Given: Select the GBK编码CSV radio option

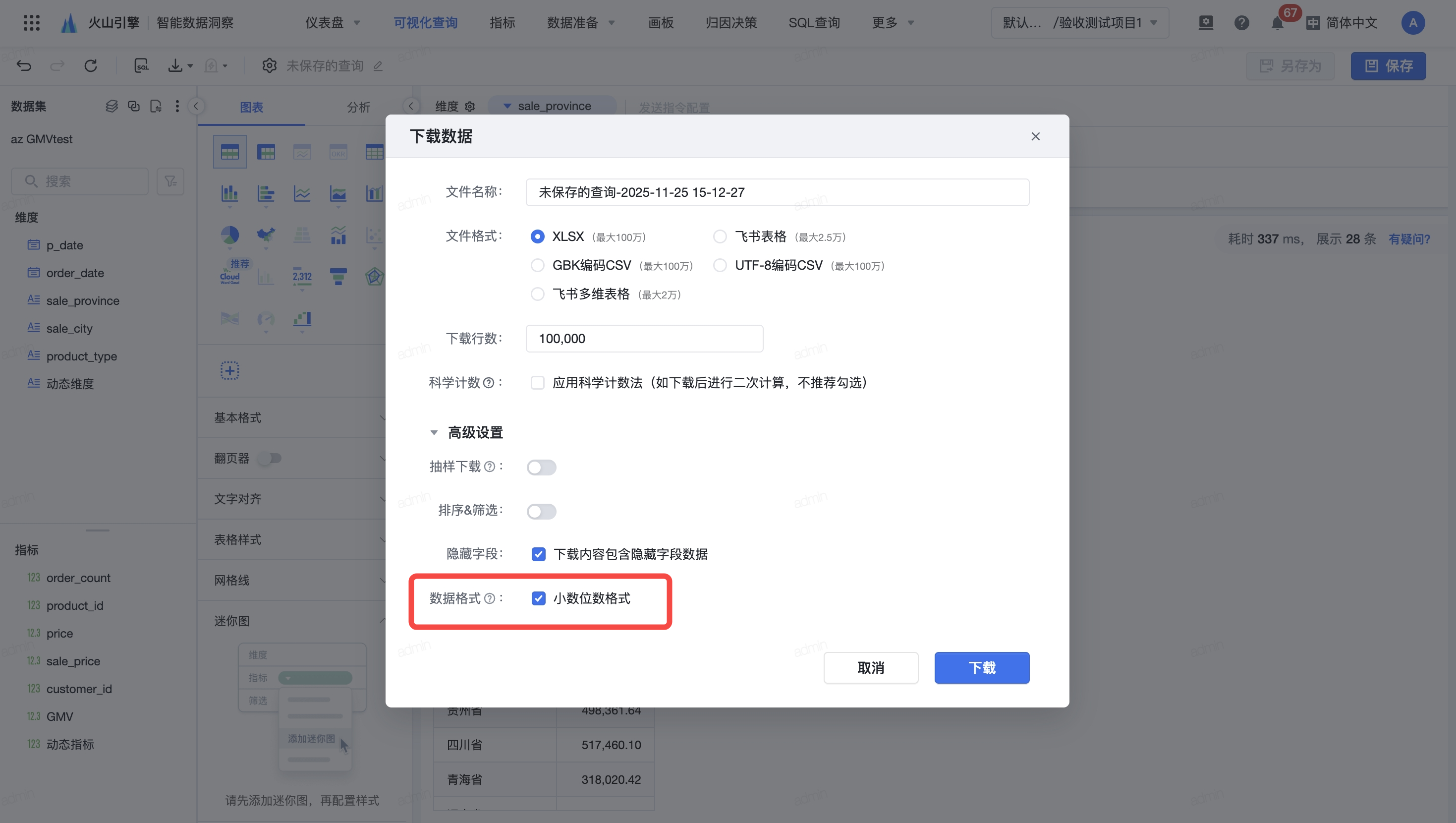Looking at the screenshot, I should (x=538, y=265).
